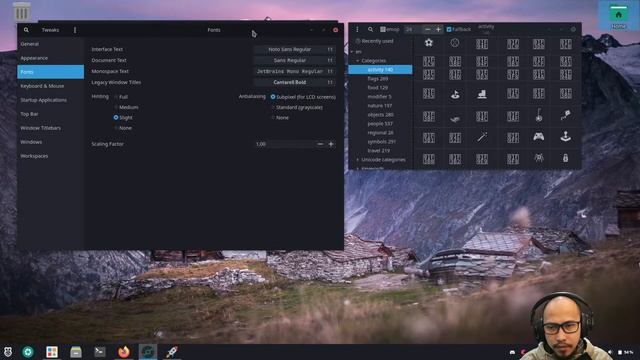Decrease the font scaling factor

click(x=320, y=144)
